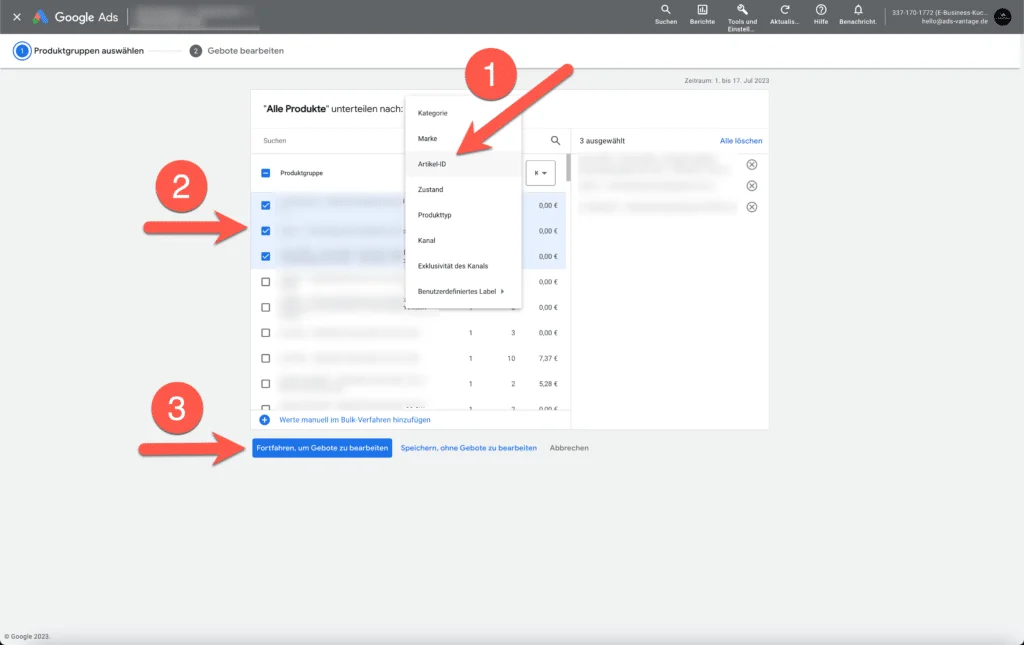Check the row with cost 5,28 €

pos(265,383)
